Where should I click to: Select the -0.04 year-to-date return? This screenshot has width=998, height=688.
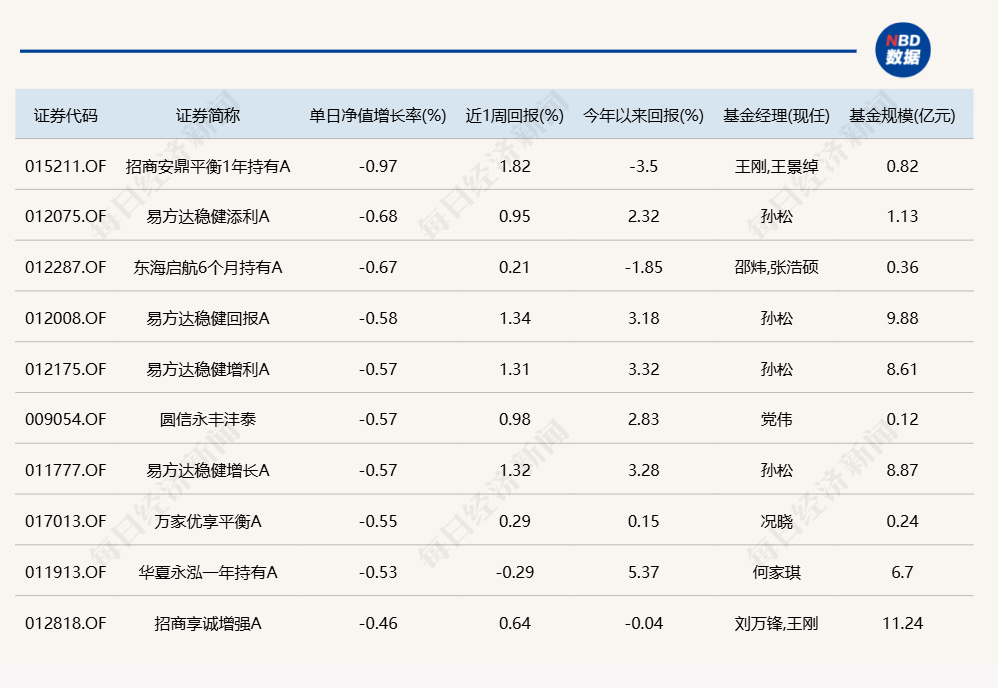click(643, 623)
